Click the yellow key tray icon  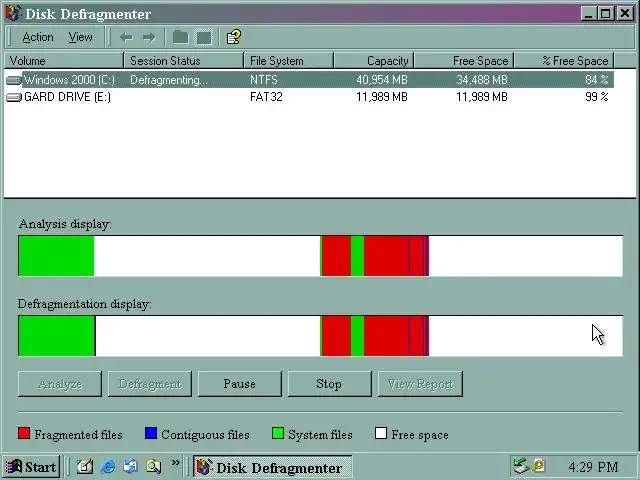(539, 465)
